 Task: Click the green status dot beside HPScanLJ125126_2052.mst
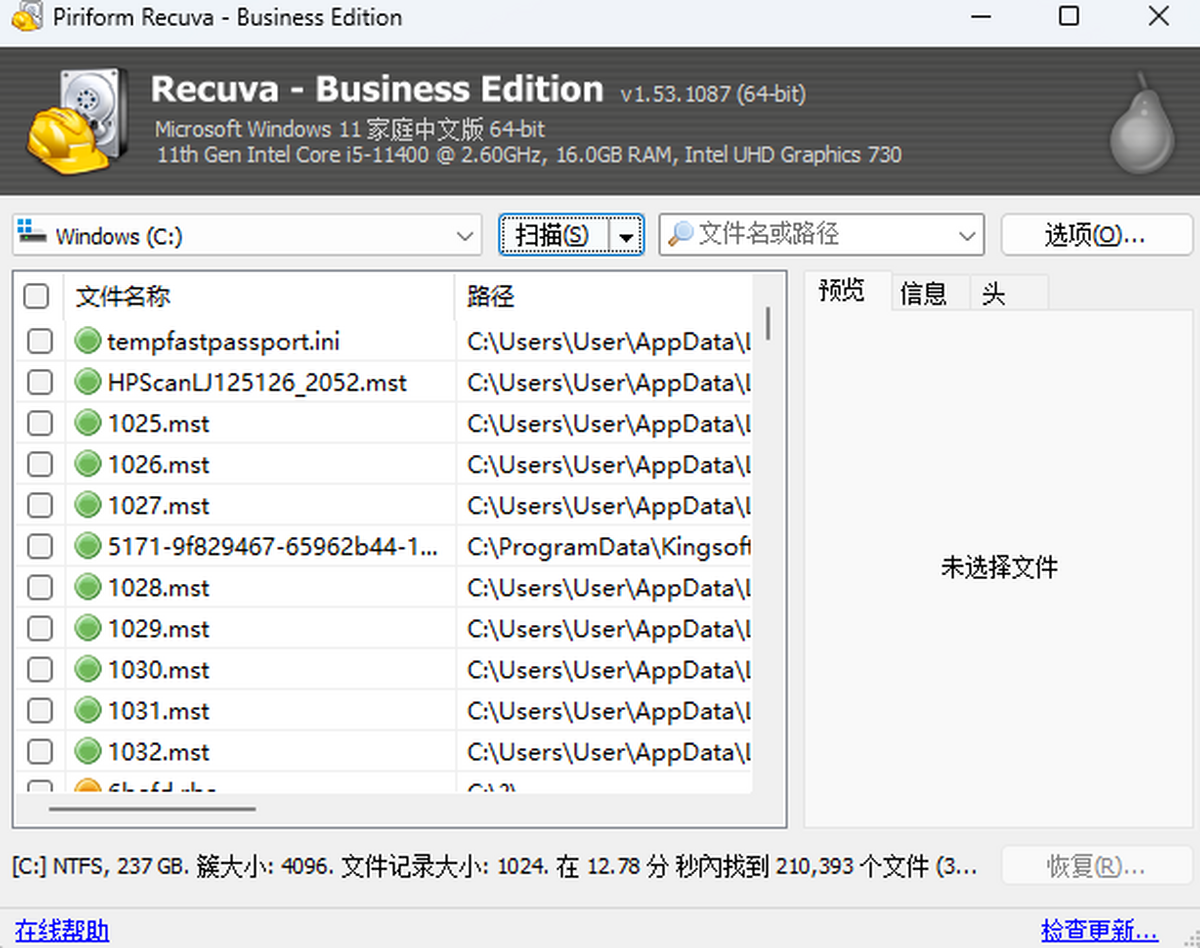click(88, 382)
